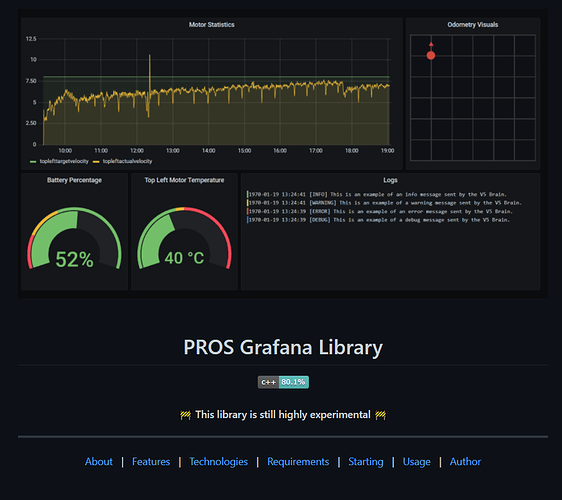Click the Odometry Visuals panel title
Screen dimensions: 562x500
(472, 24)
